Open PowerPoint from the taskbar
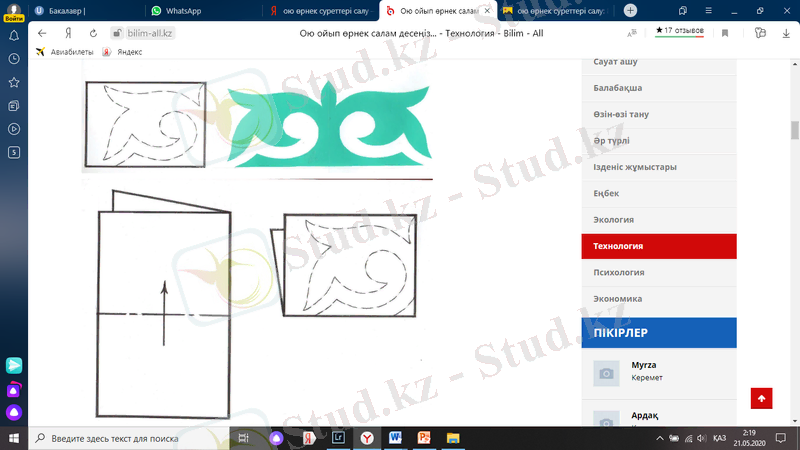This screenshot has height=450, width=800. click(424, 438)
